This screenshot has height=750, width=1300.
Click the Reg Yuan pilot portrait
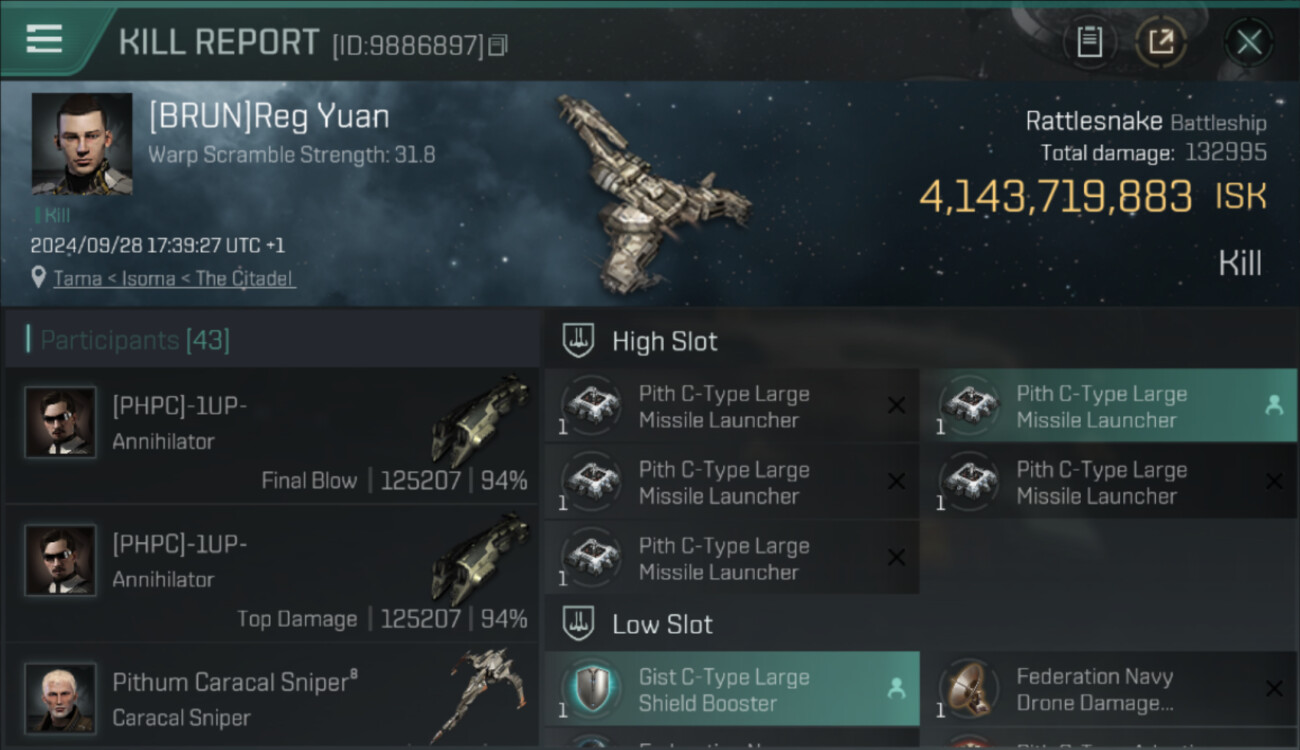point(82,144)
